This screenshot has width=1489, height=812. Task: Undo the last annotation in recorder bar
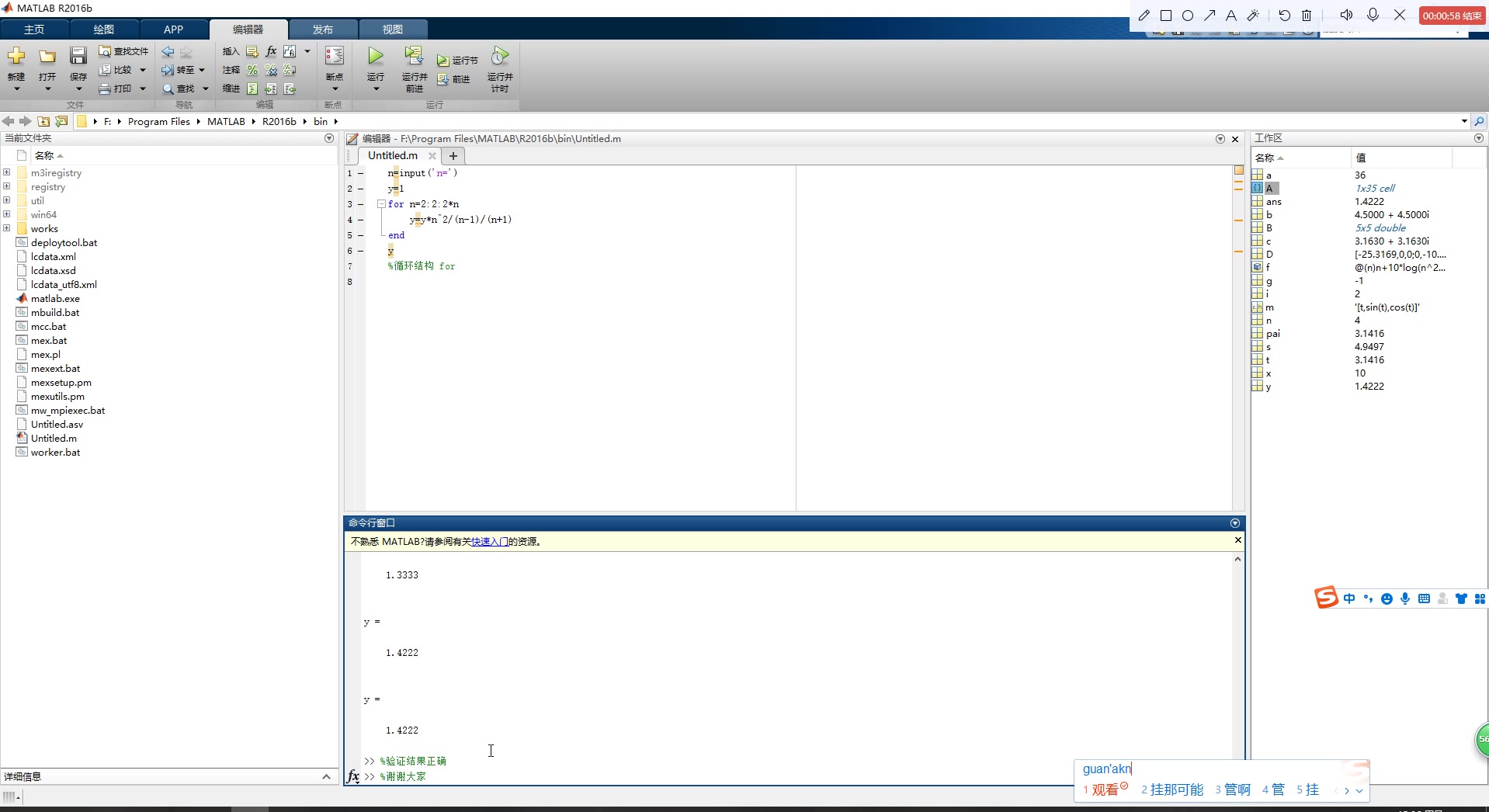[1285, 15]
